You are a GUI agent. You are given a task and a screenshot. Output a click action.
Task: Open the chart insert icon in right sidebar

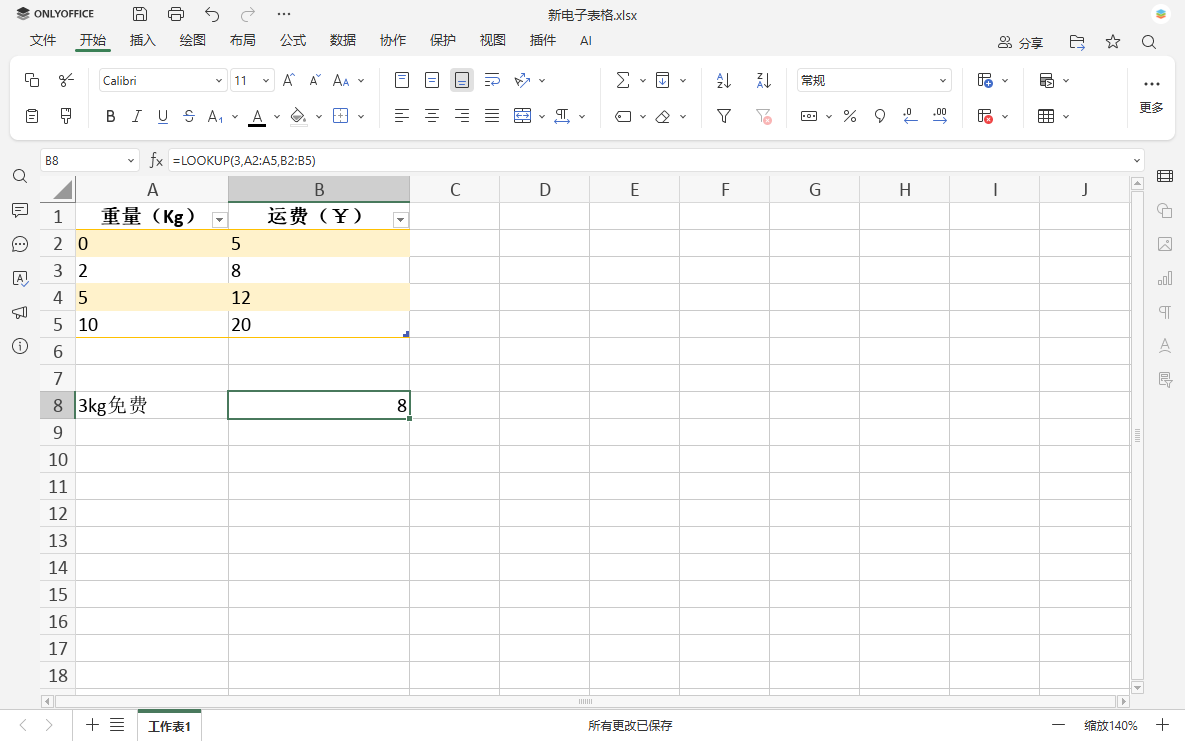(1164, 278)
